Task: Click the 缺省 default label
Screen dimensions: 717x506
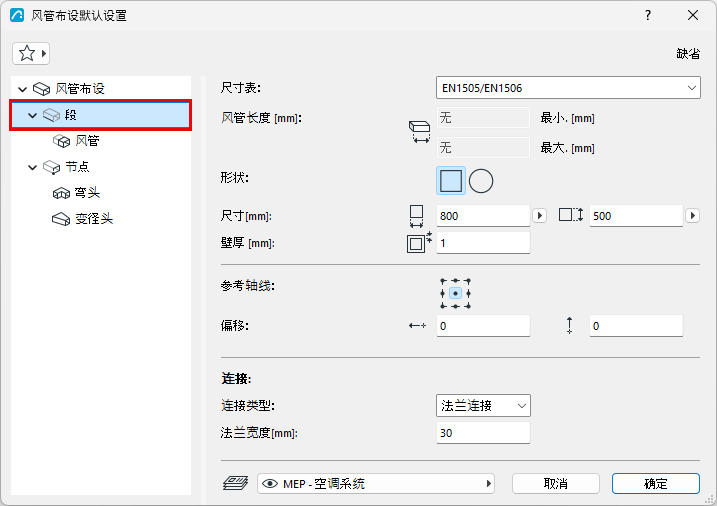Action: (x=688, y=53)
